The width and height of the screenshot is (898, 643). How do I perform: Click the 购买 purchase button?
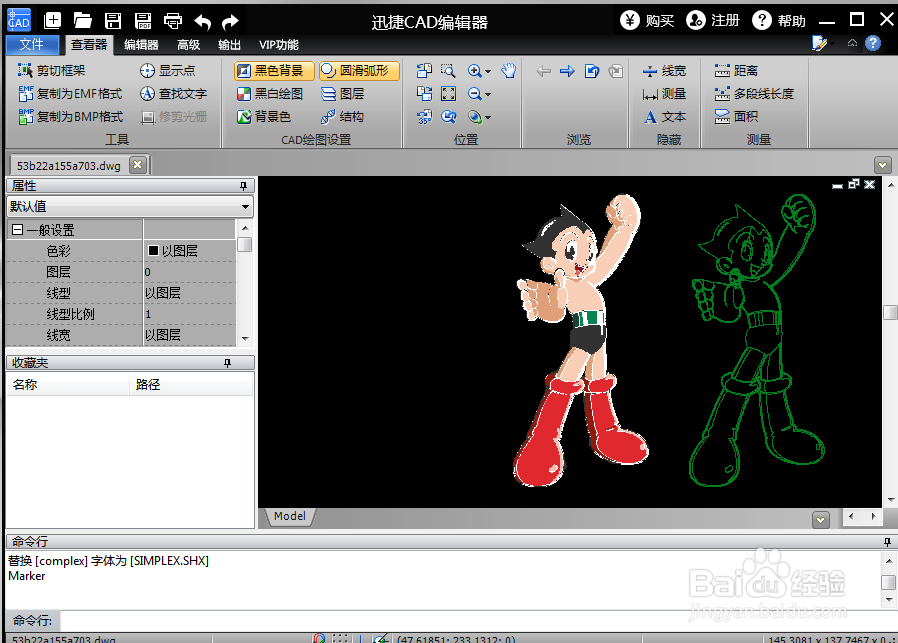[x=647, y=21]
